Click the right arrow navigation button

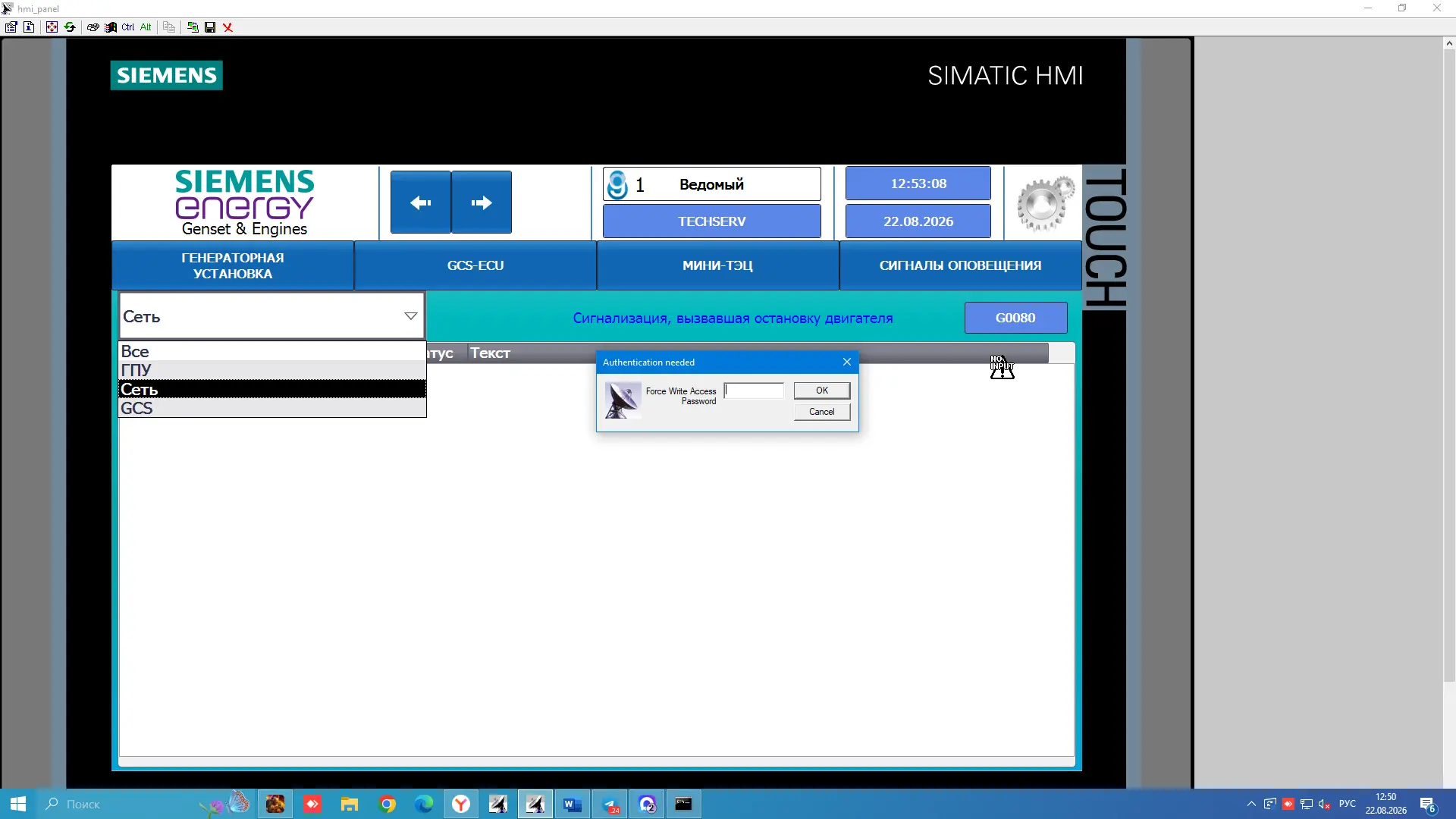point(482,202)
